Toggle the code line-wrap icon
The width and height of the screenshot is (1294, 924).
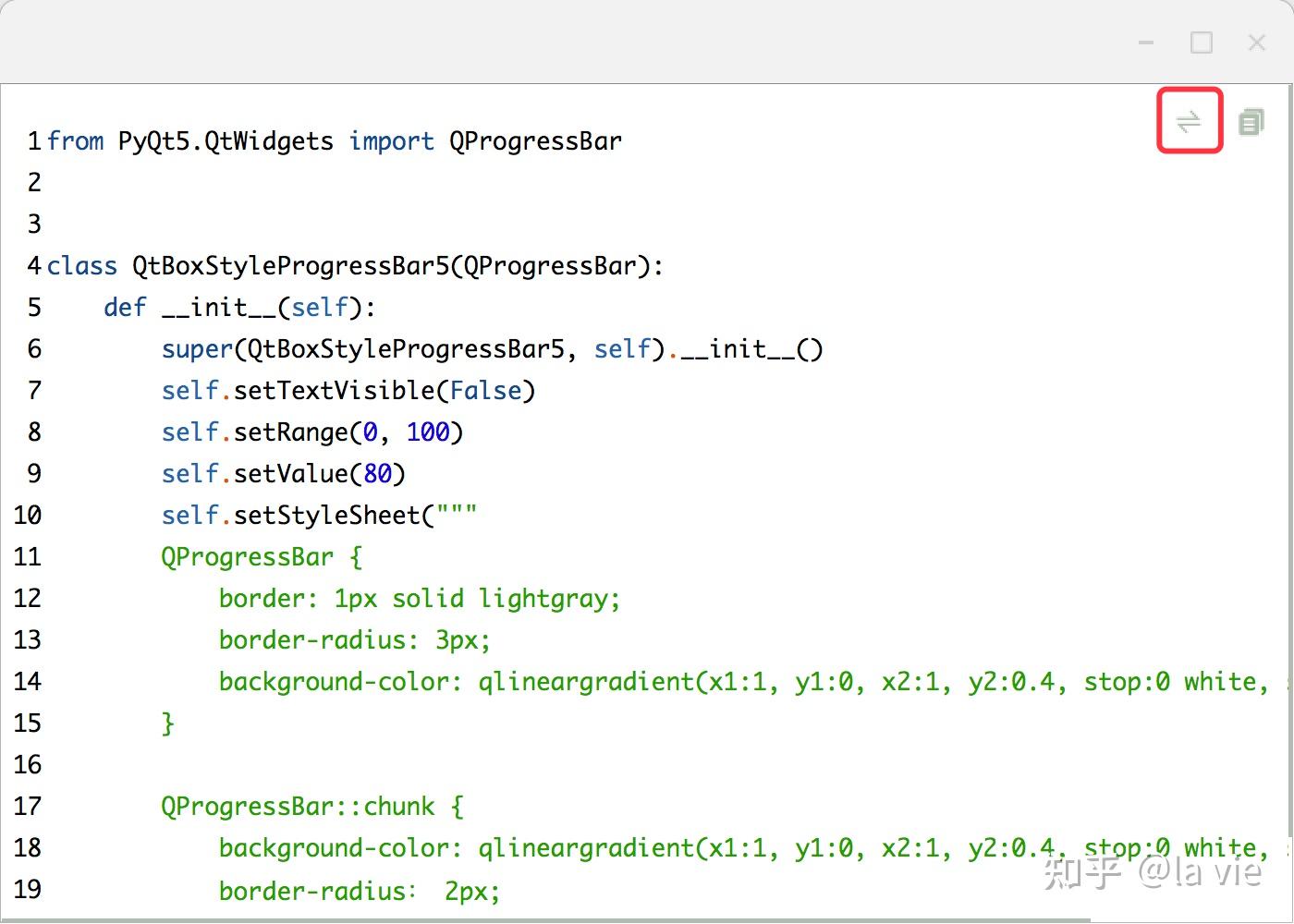[x=1189, y=121]
